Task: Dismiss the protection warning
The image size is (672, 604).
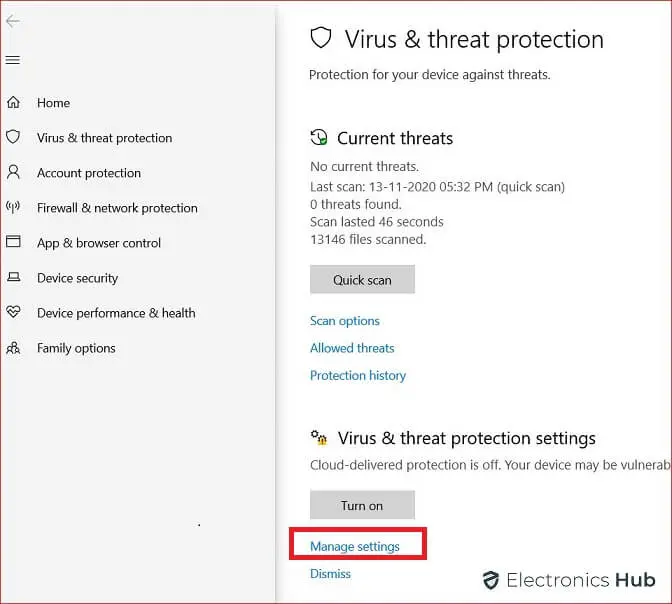Action: [x=330, y=574]
